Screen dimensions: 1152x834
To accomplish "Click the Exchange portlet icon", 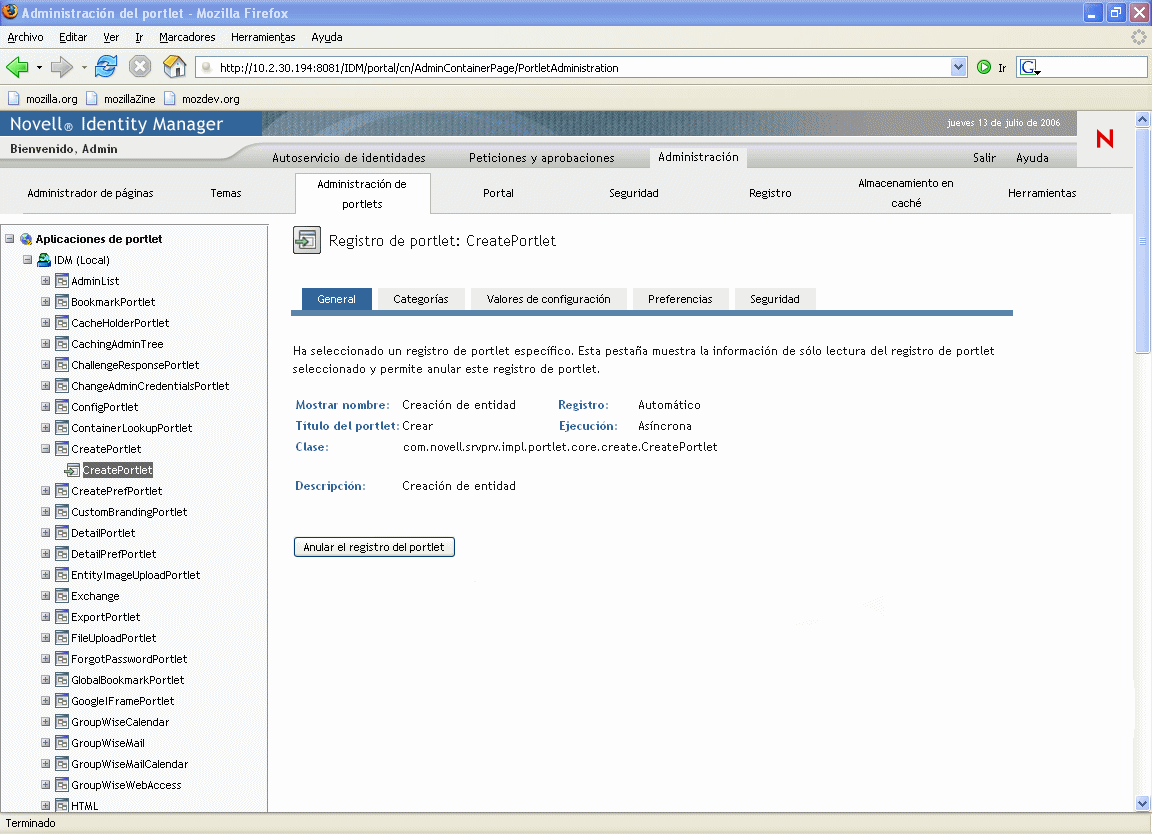I will point(62,596).
